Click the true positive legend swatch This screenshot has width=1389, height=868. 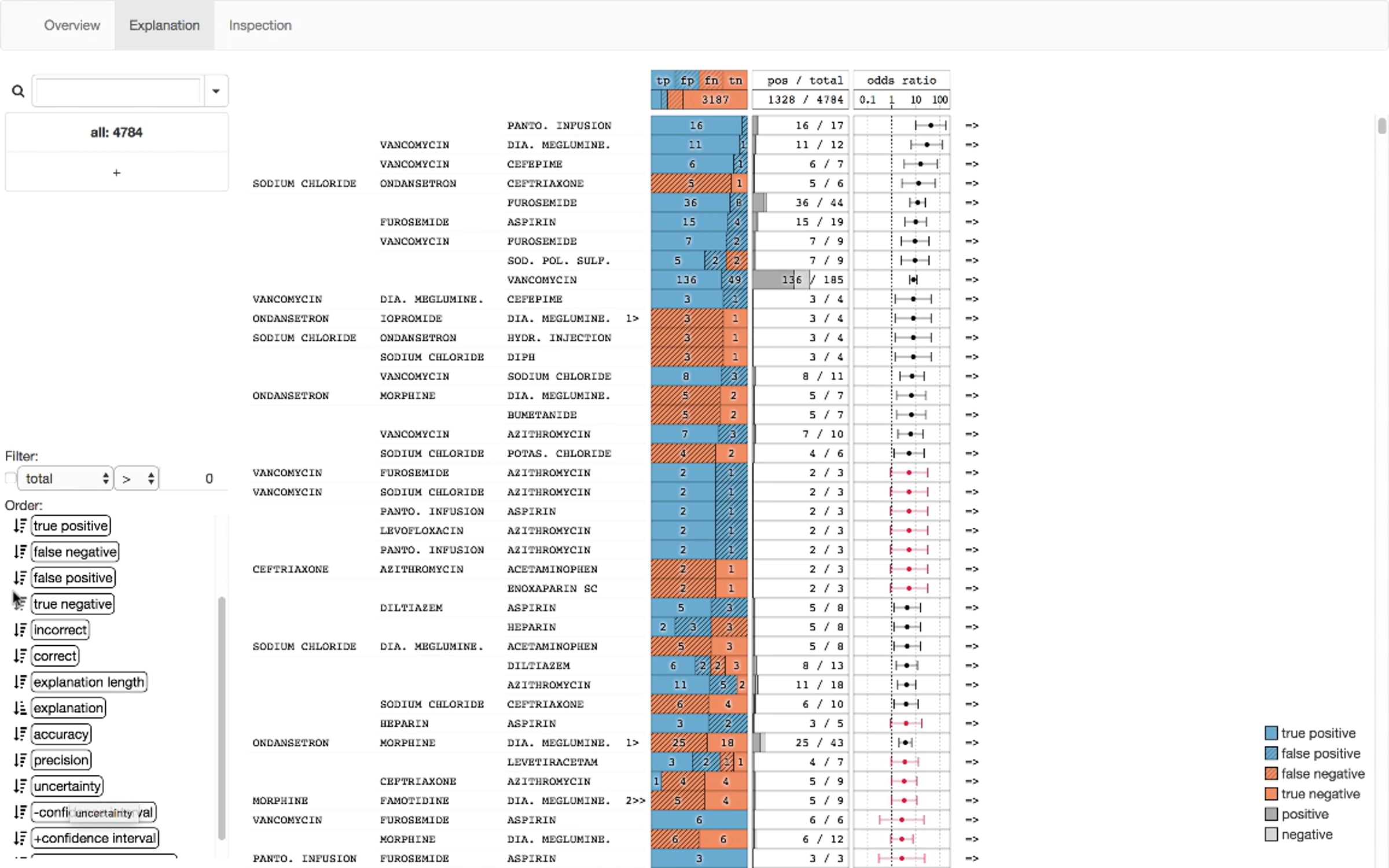point(1271,733)
